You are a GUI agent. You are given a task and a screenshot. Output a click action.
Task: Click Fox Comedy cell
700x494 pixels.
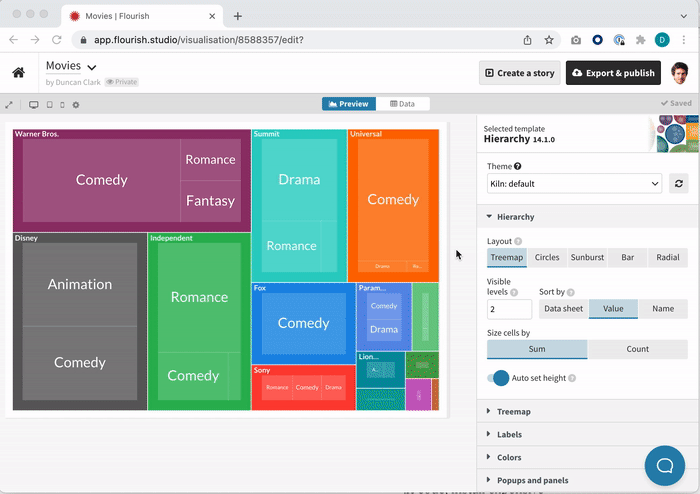click(304, 323)
